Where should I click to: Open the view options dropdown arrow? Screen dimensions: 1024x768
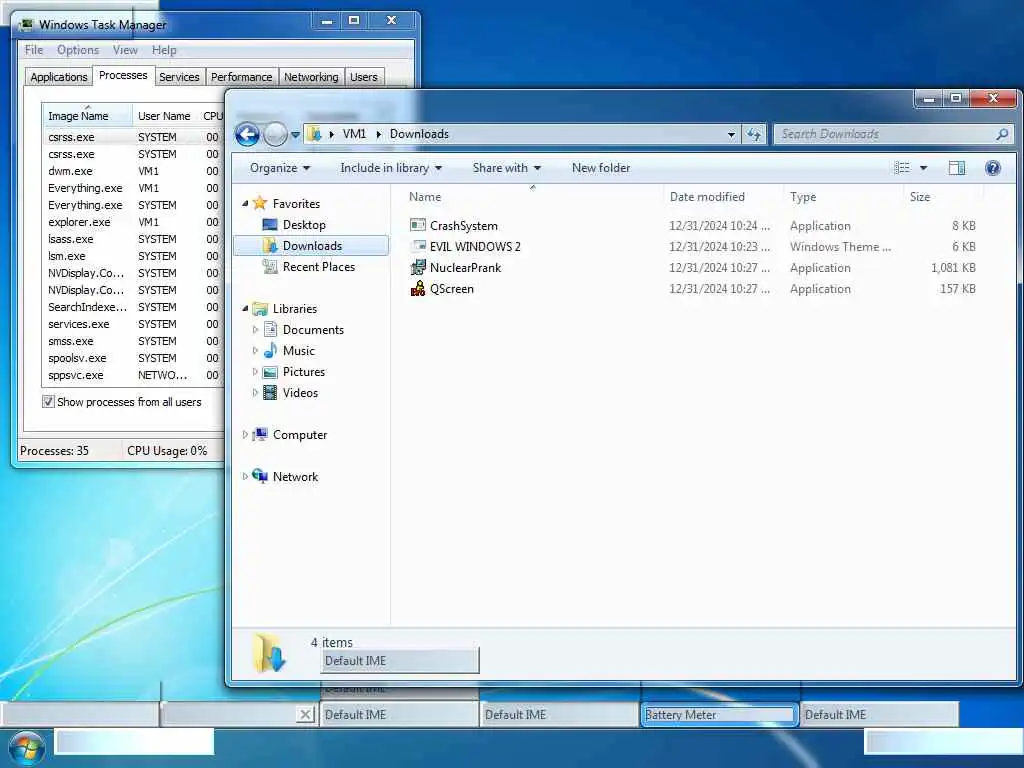923,168
